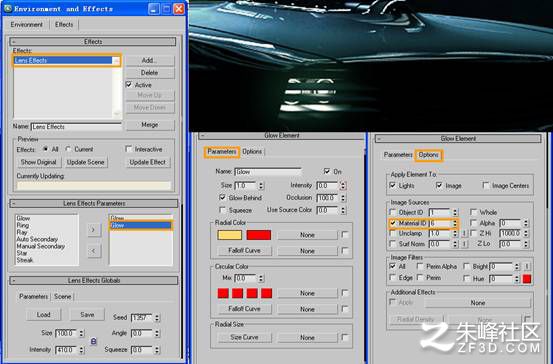Viewport: 553px width, 364px height.
Task: Click the app icon in Environment and Effects title bar
Action: coord(7,8)
